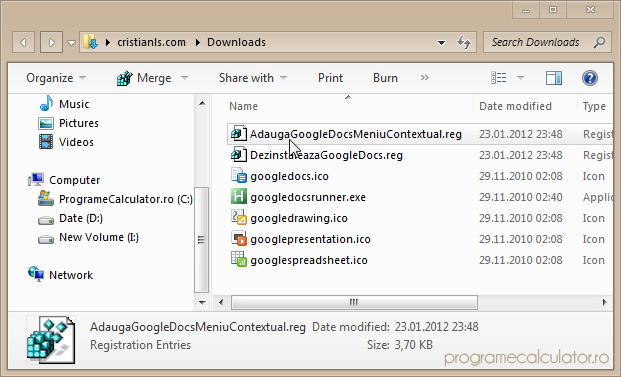Select Downloads in the address path
The width and height of the screenshot is (621, 377).
point(236,42)
